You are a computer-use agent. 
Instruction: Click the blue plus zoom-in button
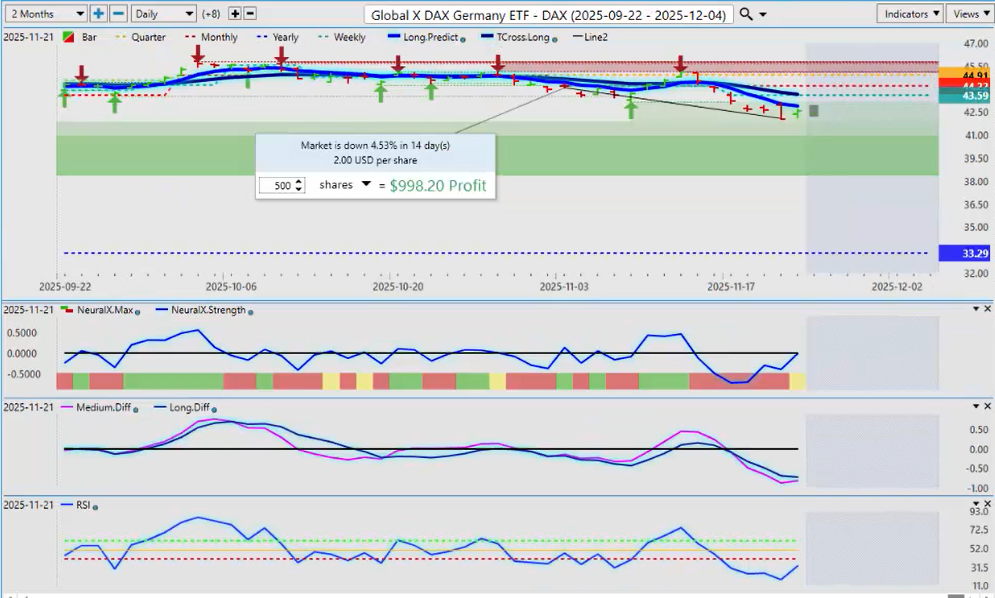coord(98,14)
